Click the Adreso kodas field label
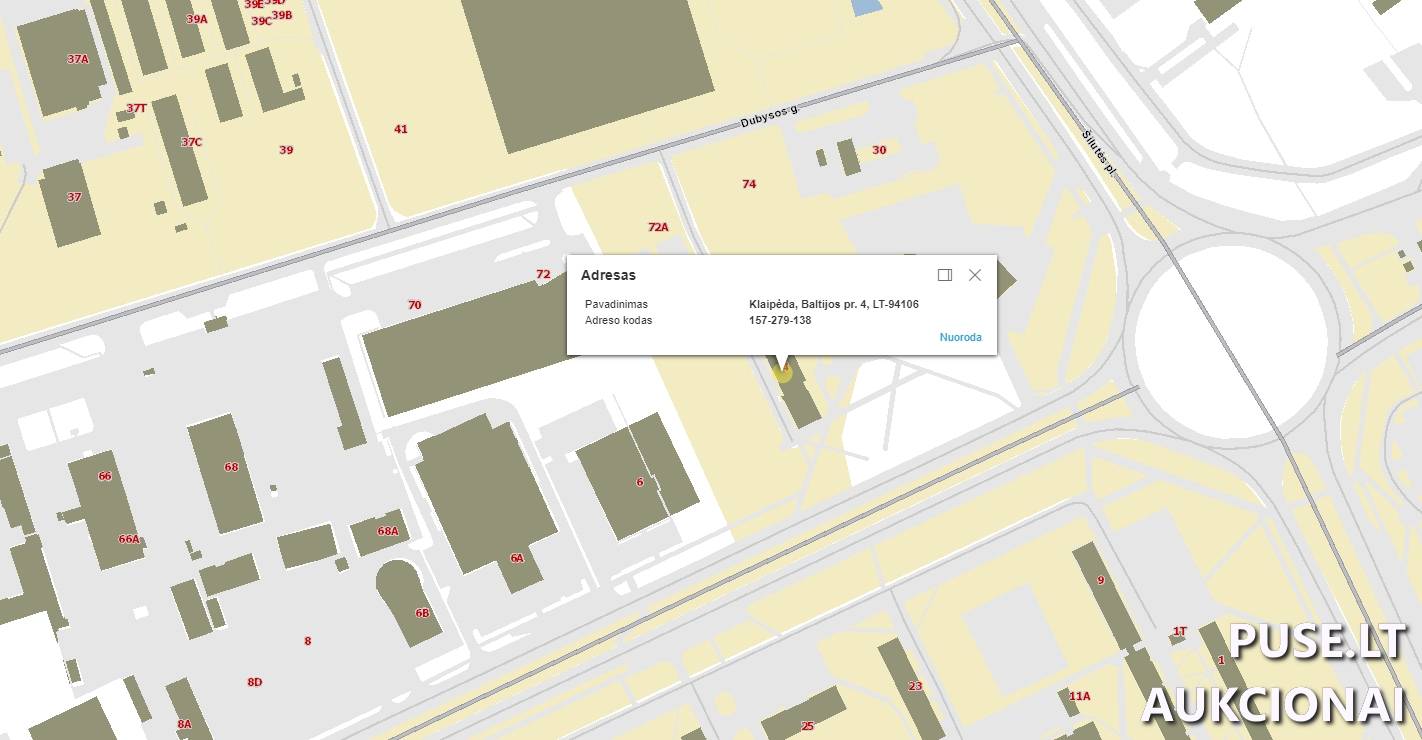1422x740 pixels. click(618, 320)
